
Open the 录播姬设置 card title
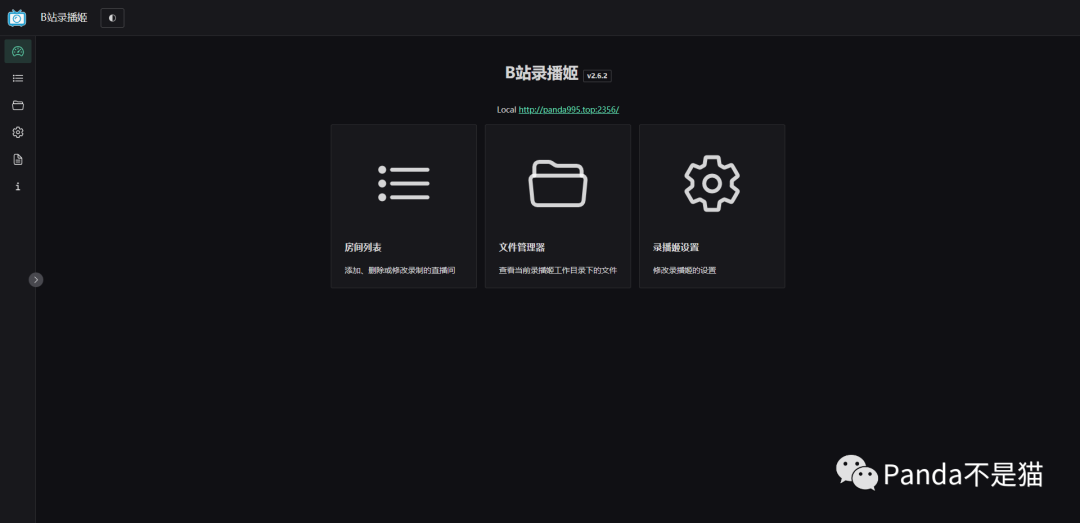[x=676, y=247]
